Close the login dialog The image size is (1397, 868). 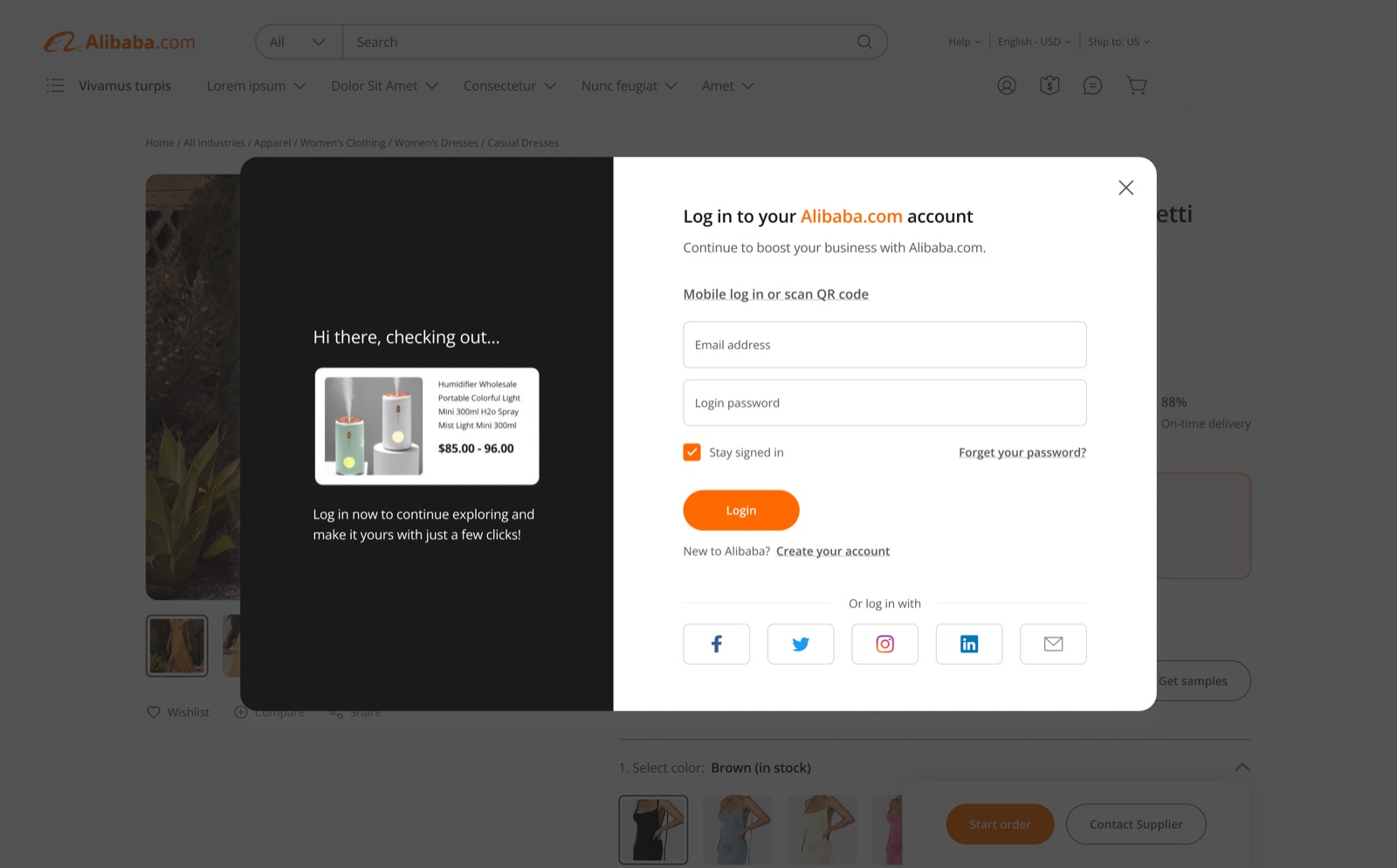point(1126,188)
